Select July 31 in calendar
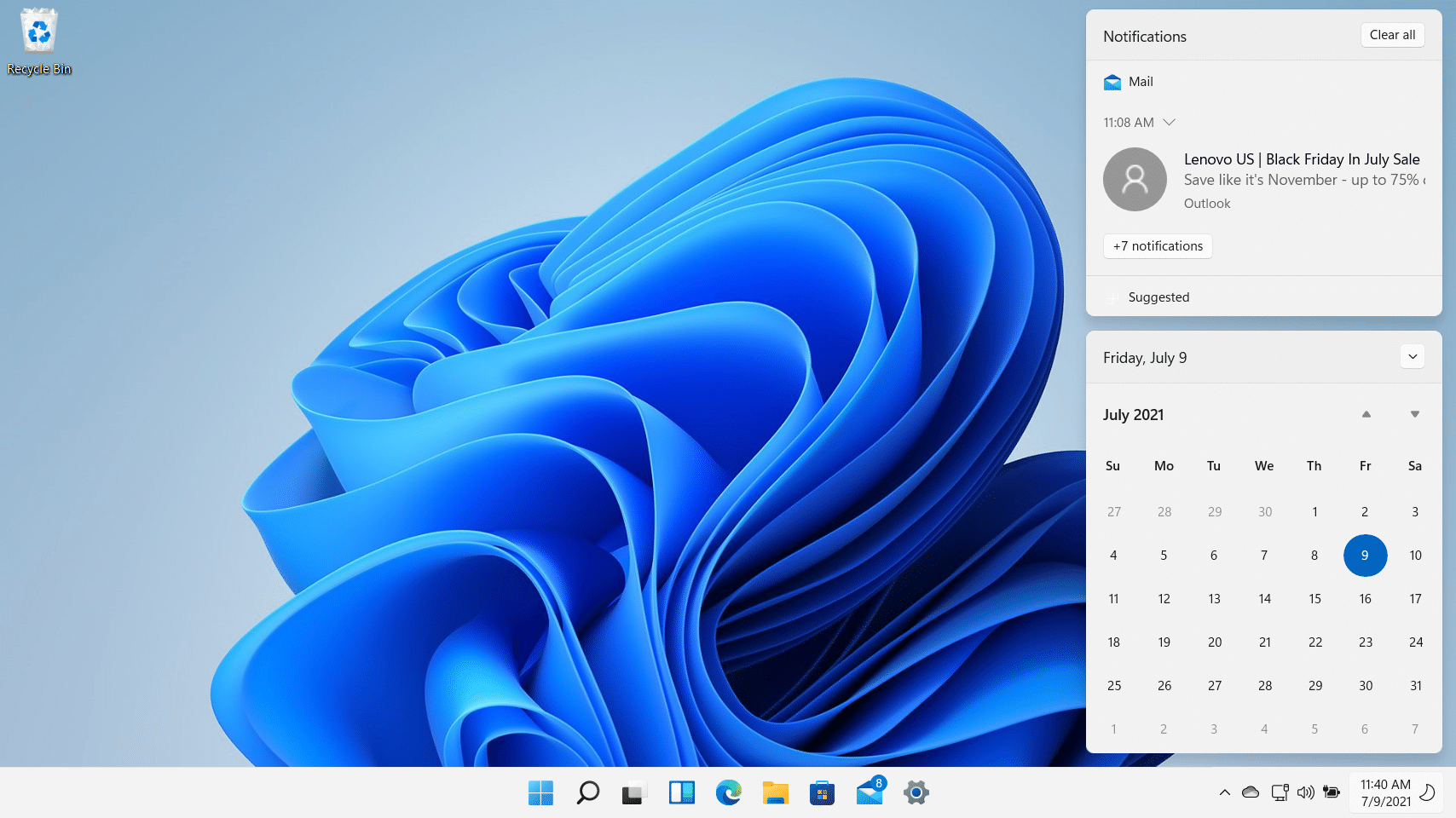This screenshot has width=1456, height=818. [x=1415, y=686]
